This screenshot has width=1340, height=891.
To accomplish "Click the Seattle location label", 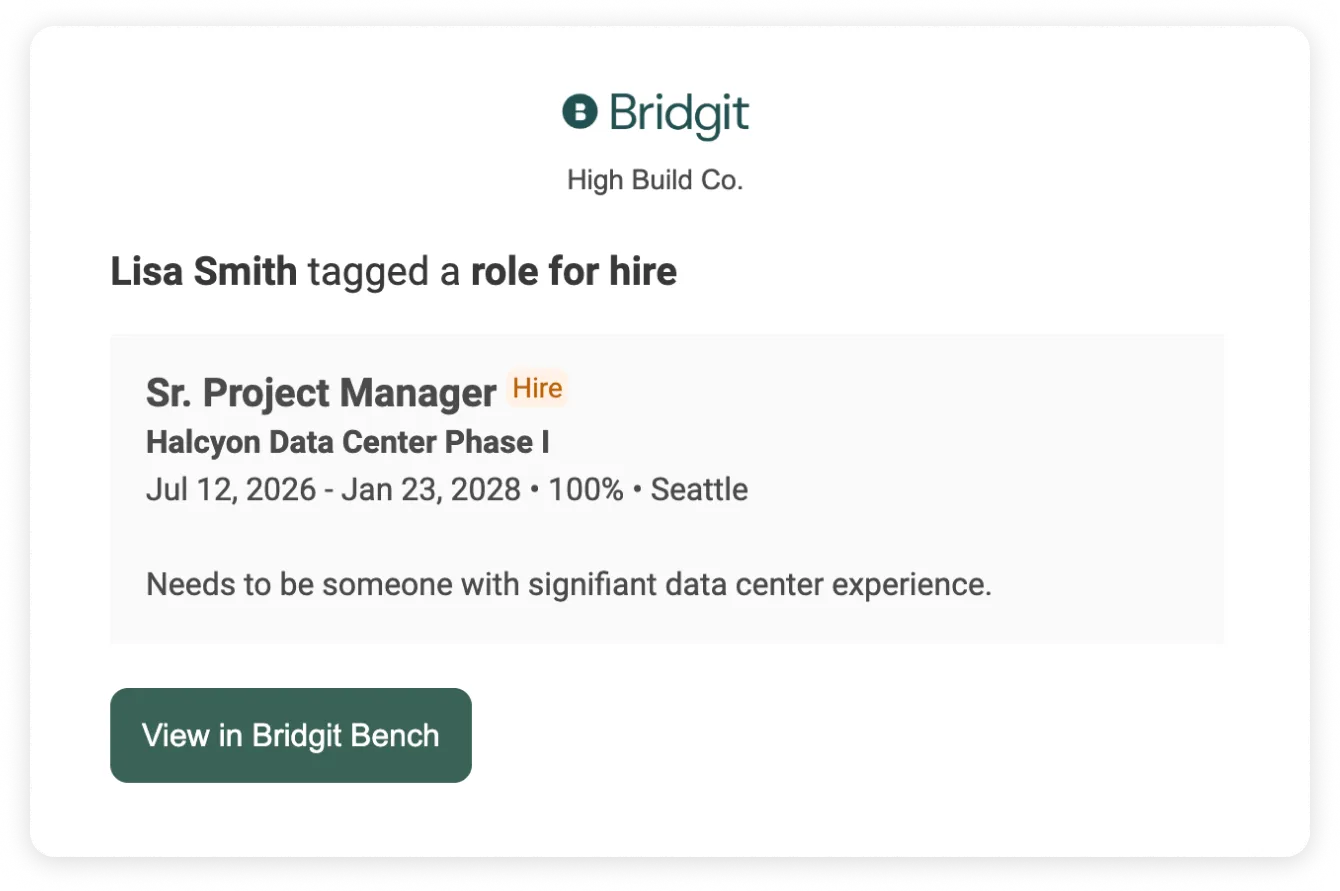I will pos(699,490).
